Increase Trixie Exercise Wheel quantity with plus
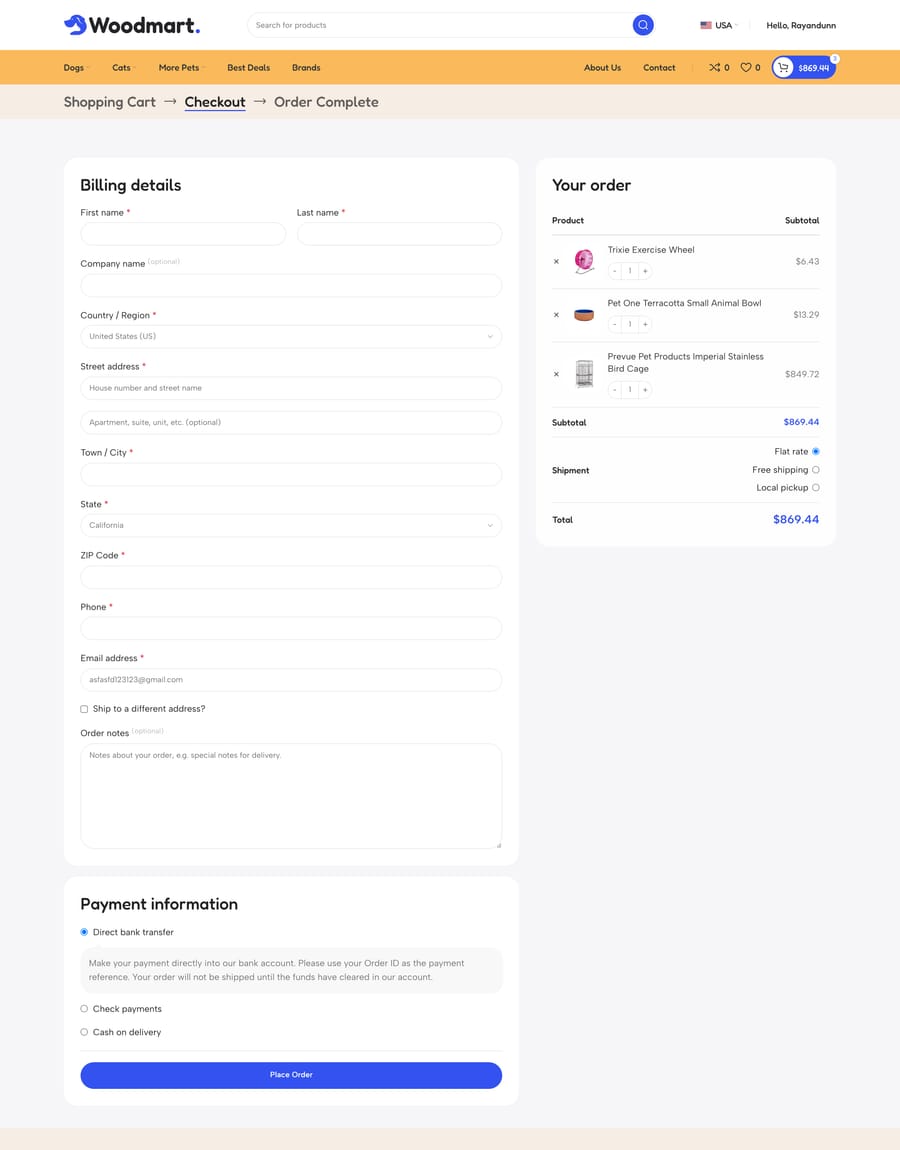The width and height of the screenshot is (900, 1150). [645, 271]
